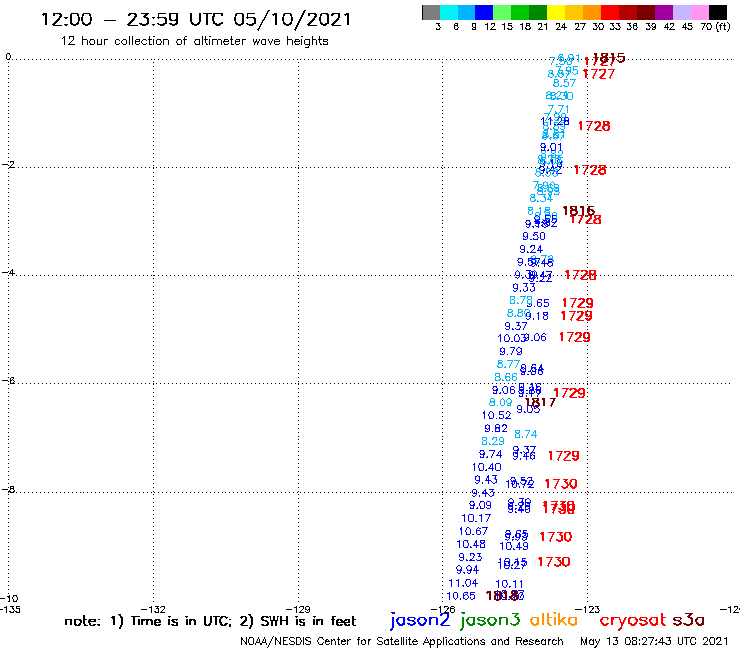Click the -132 longitude axis label
This screenshot has width=740, height=650.
(153, 609)
